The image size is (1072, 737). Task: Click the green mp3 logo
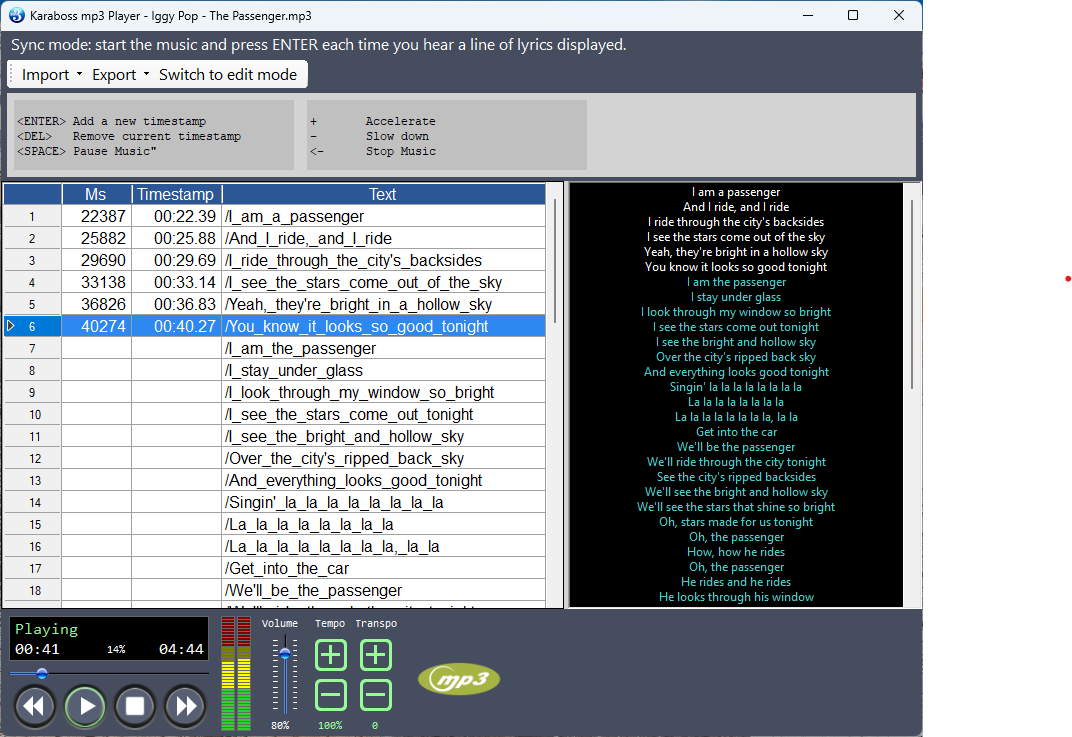click(458, 680)
